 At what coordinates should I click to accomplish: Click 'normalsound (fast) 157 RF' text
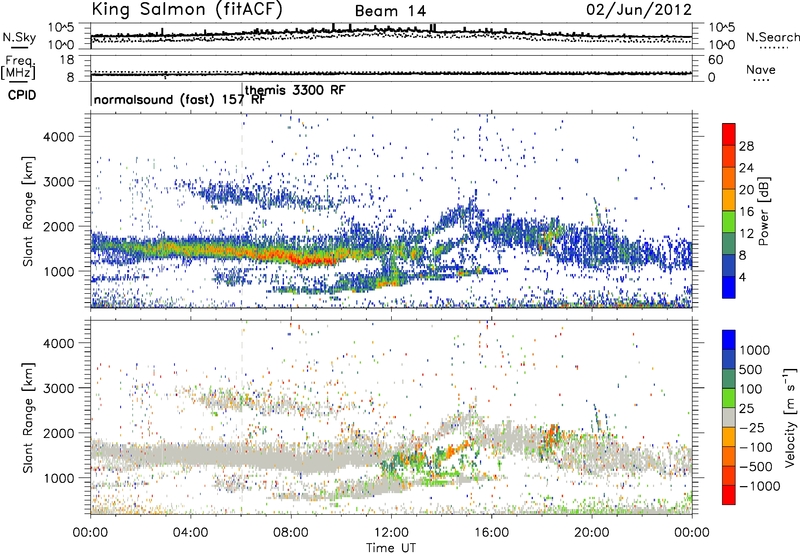(x=180, y=99)
